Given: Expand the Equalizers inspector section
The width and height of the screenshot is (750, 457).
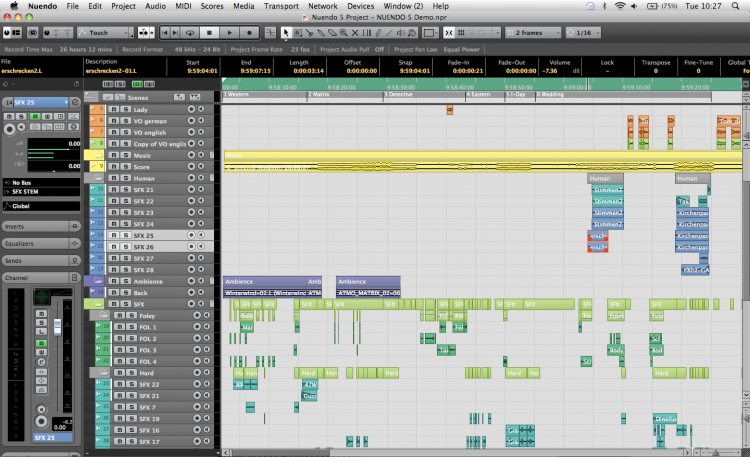Looking at the screenshot, I should [41, 244].
